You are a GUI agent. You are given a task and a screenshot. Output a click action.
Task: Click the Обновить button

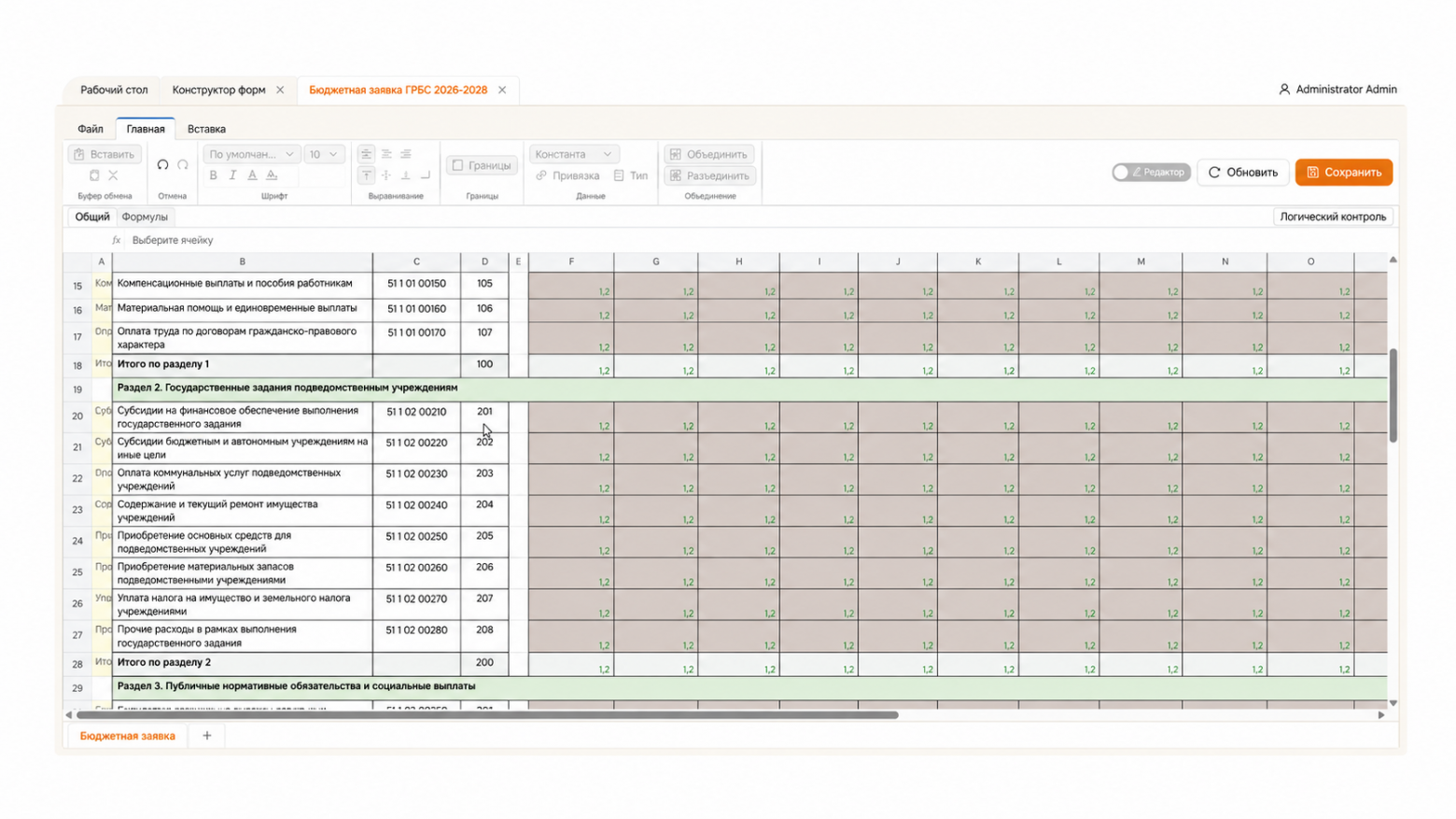[x=1243, y=172]
